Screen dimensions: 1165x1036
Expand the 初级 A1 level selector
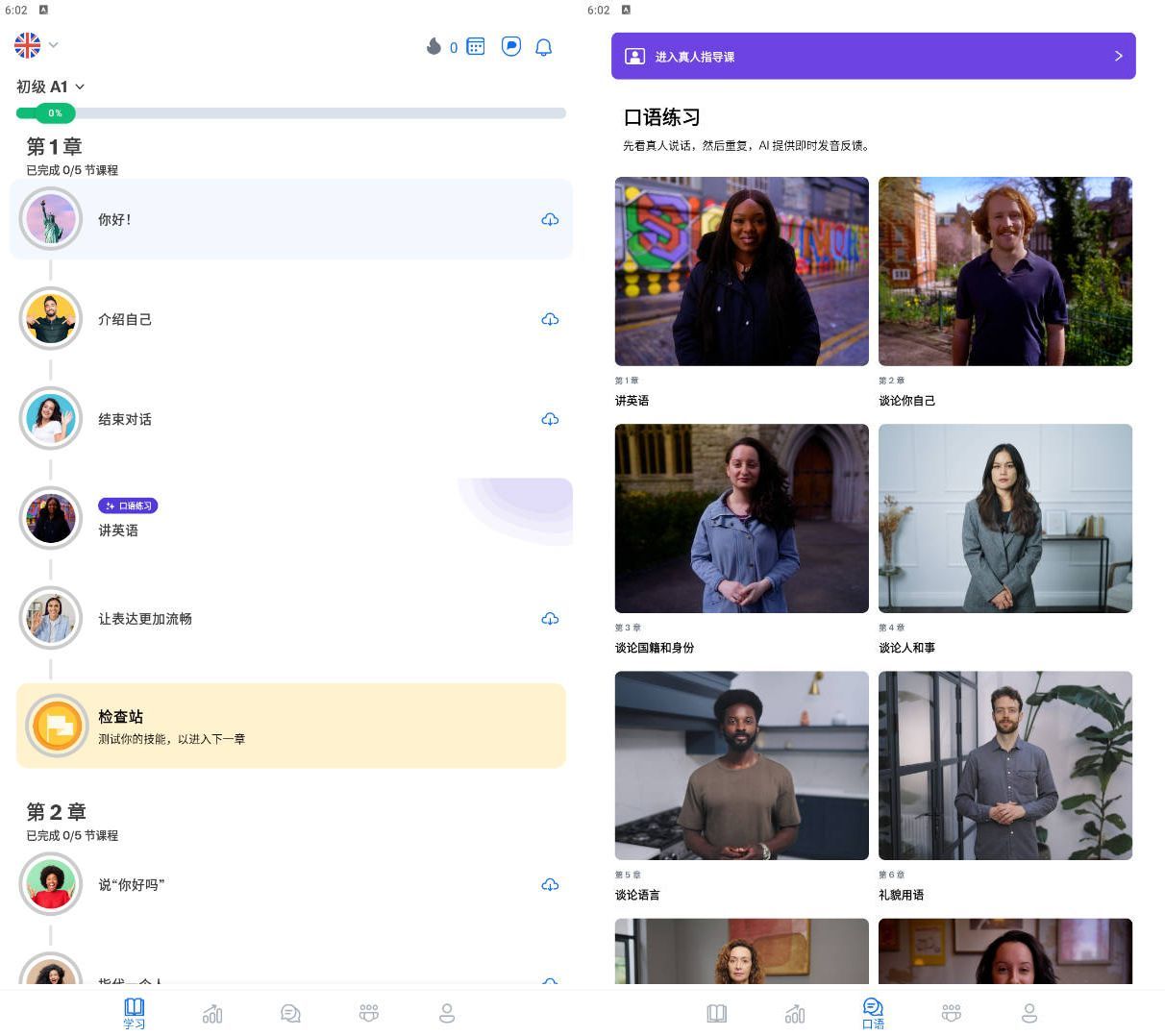[50, 86]
